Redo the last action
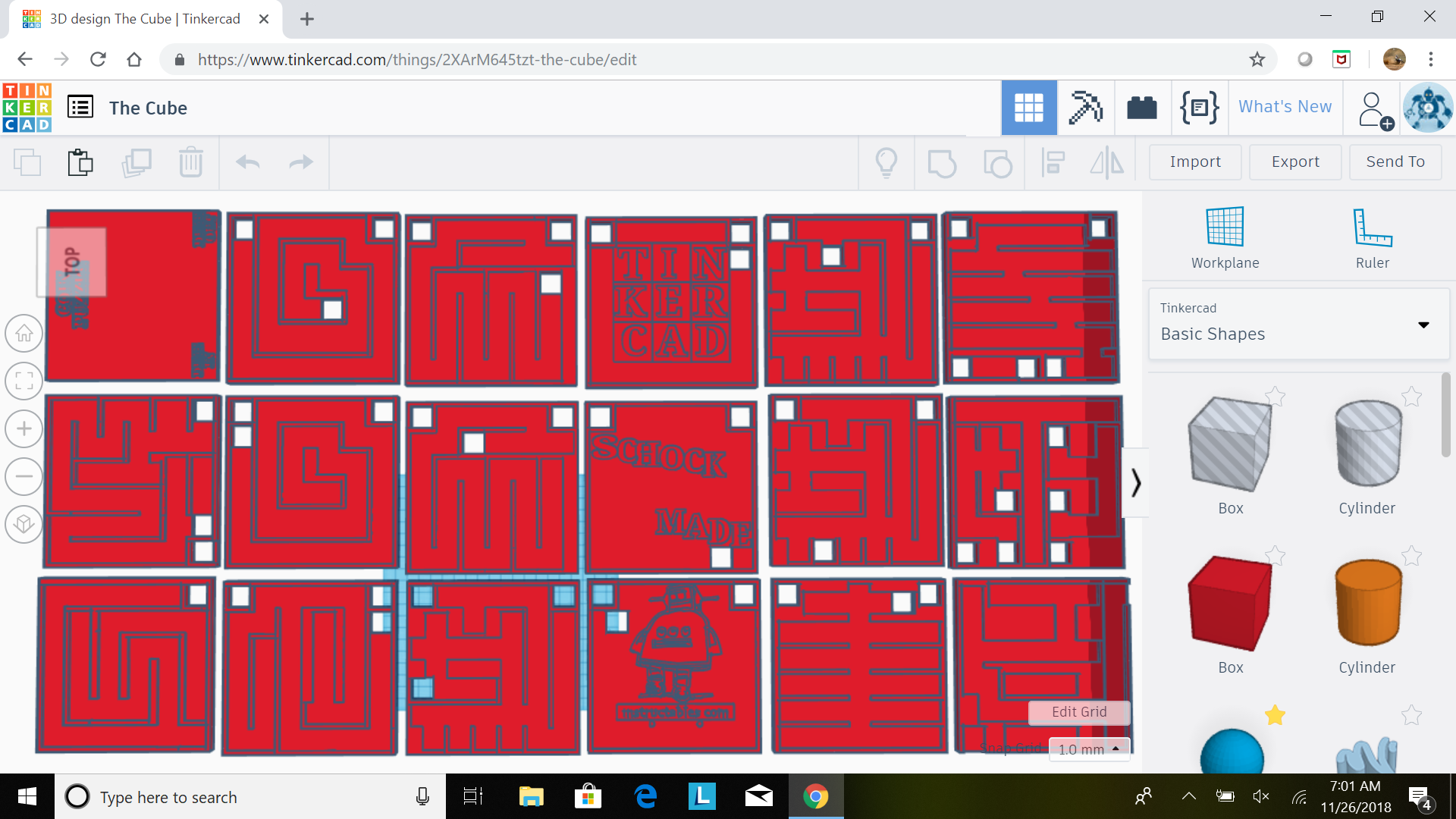Image resolution: width=1456 pixels, height=819 pixels. pos(301,162)
